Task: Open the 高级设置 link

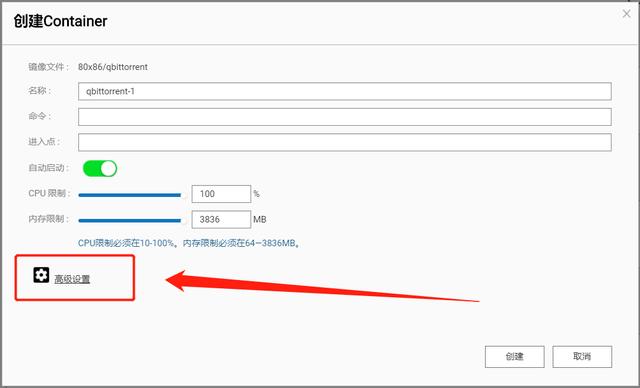Action: 72,279
